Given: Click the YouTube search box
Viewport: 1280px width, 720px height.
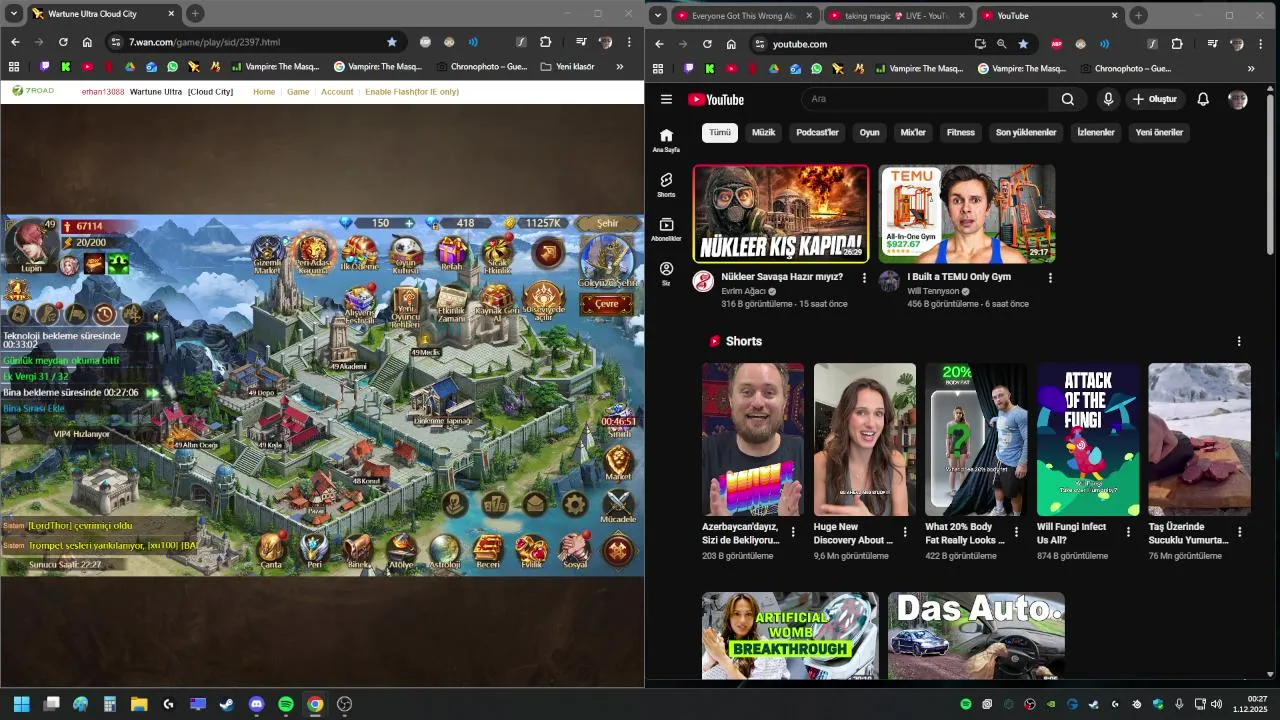Looking at the screenshot, I should point(925,99).
